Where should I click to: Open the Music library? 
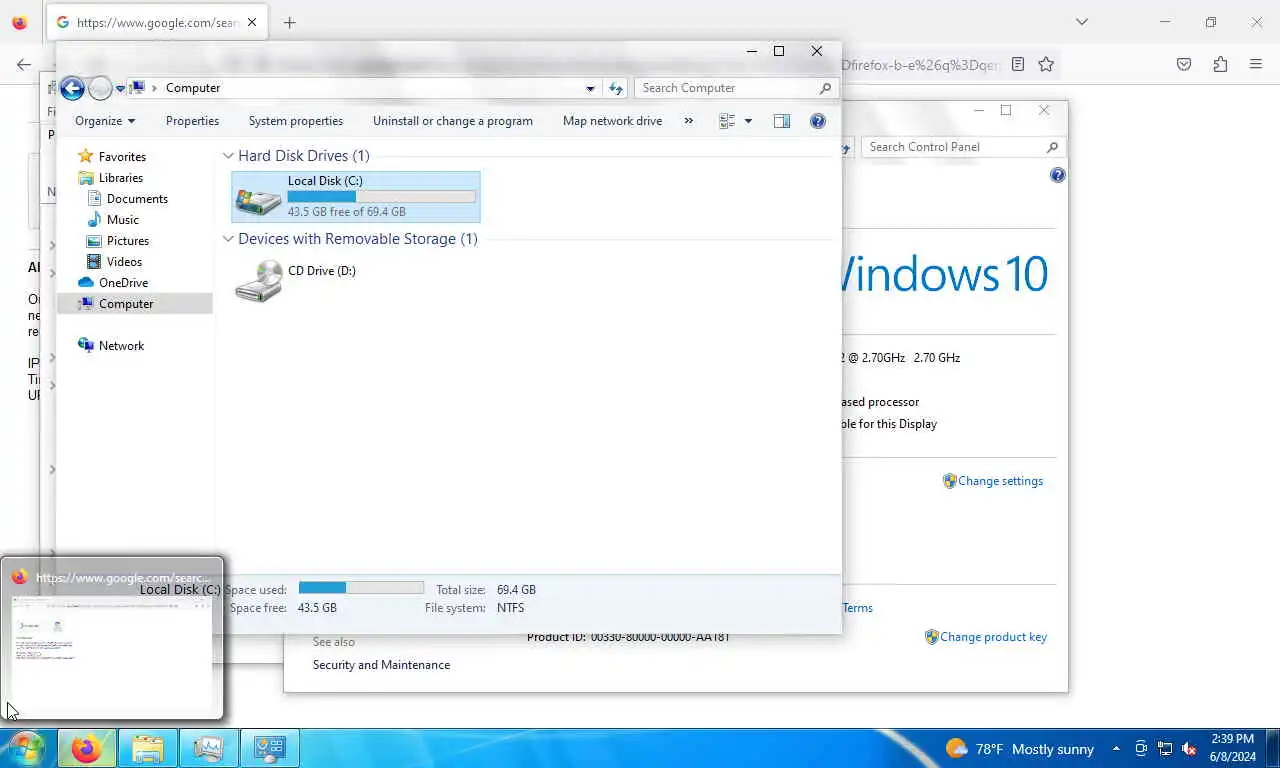click(122, 220)
